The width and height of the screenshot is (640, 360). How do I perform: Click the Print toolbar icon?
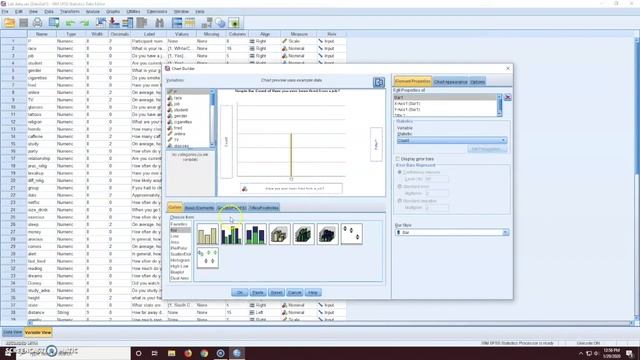[x=38, y=23]
